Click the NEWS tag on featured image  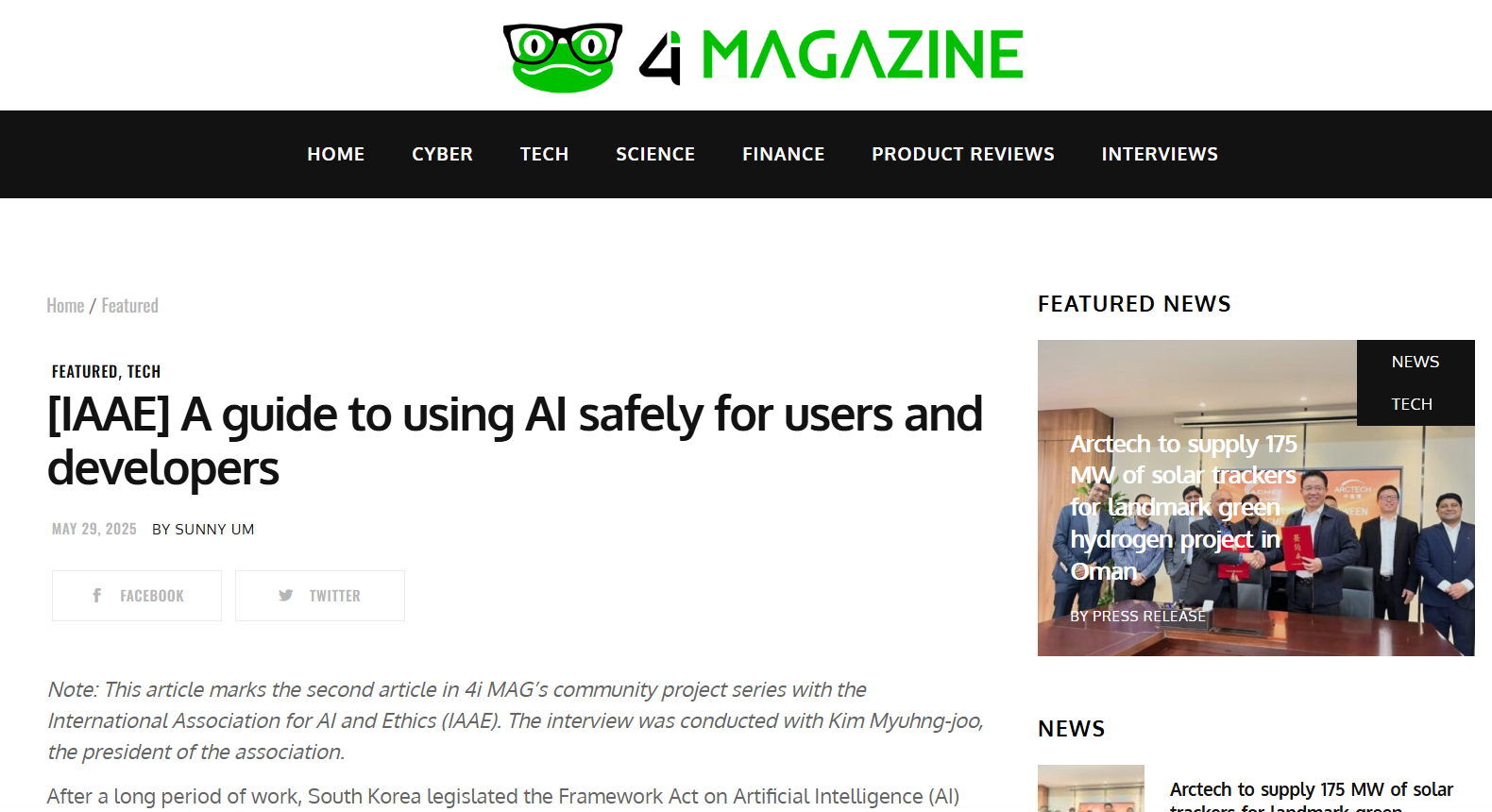tap(1415, 362)
